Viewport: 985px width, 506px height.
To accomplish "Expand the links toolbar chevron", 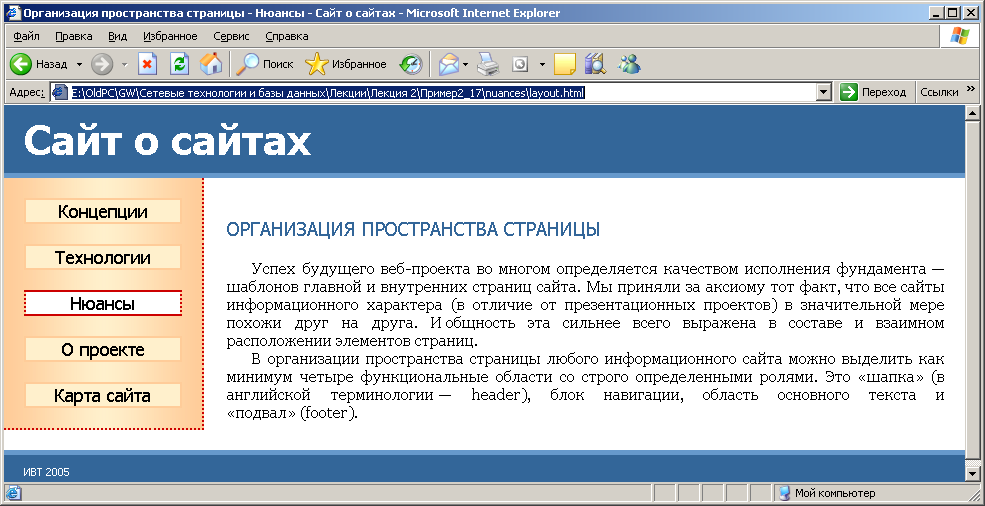I will click(971, 89).
